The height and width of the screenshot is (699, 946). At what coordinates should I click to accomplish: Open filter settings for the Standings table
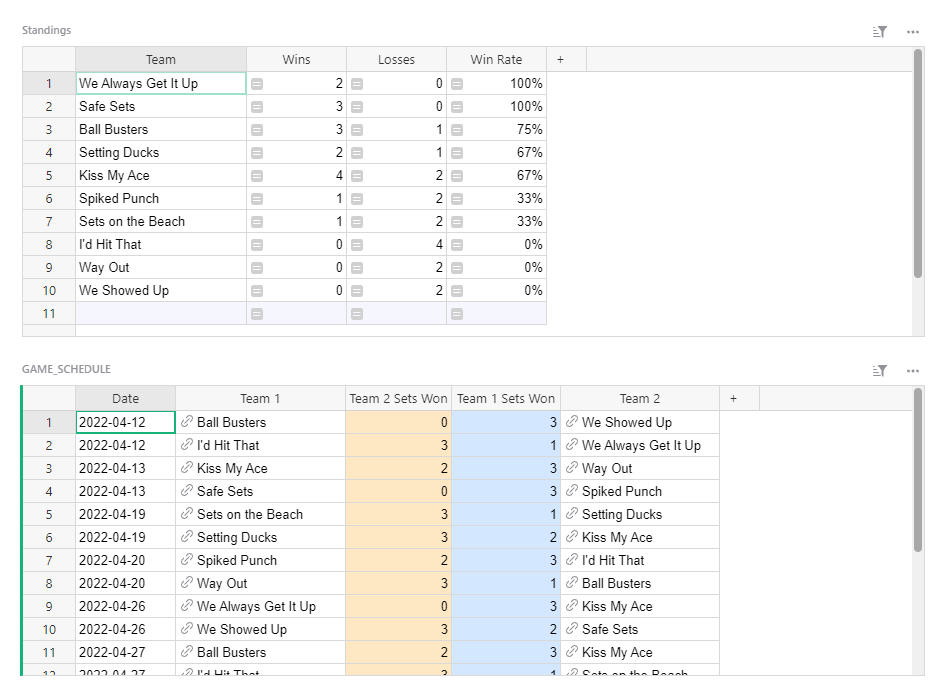pyautogui.click(x=879, y=31)
